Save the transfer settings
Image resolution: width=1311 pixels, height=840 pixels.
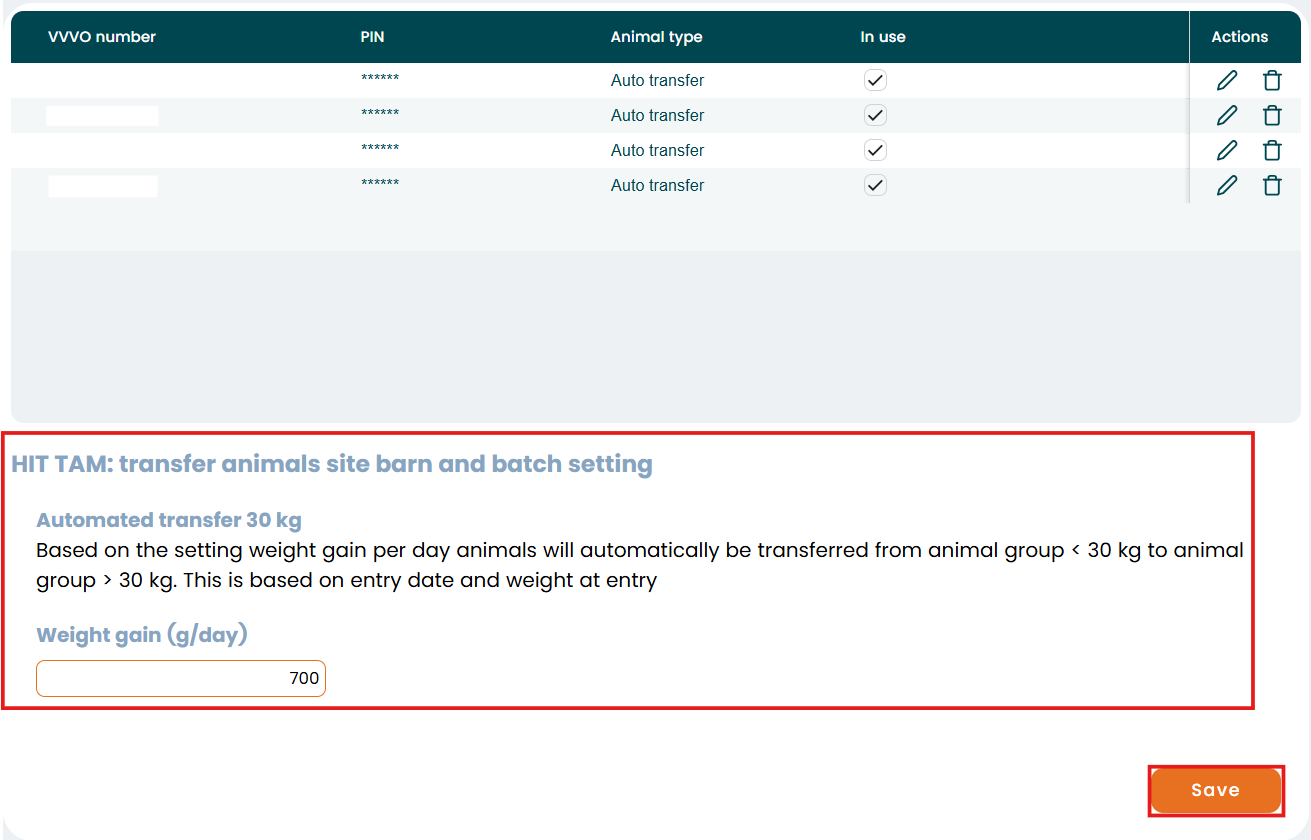1216,790
